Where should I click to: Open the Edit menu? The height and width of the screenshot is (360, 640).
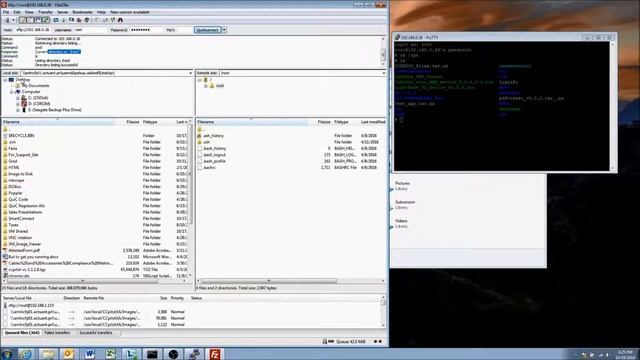tap(17, 12)
